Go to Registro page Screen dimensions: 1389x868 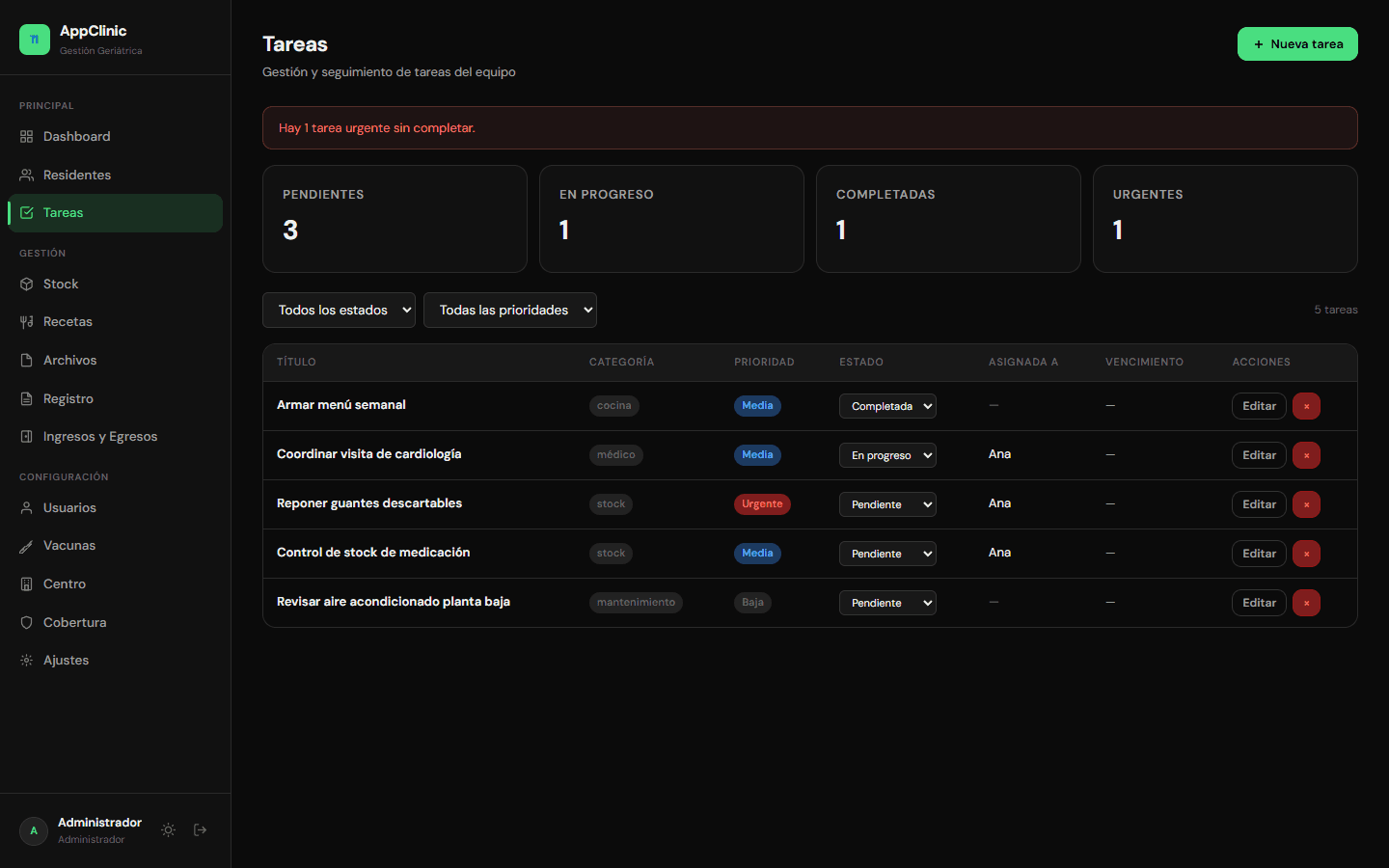(x=115, y=398)
